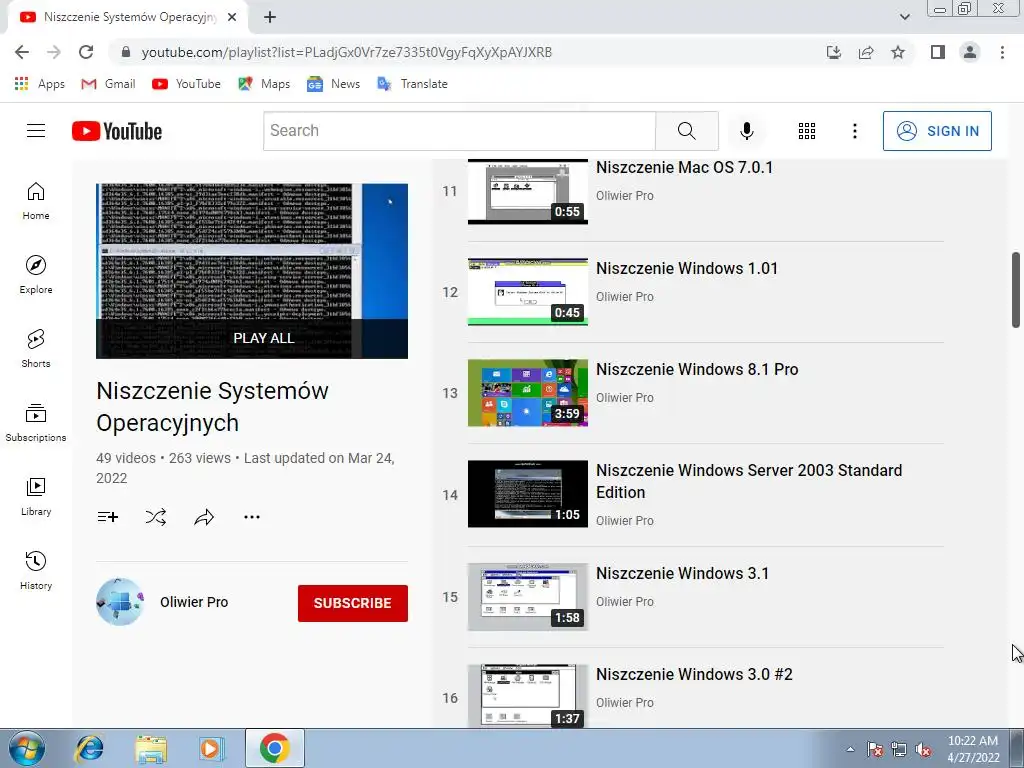The height and width of the screenshot is (768, 1024).
Task: Click the address bar URL
Action: click(347, 52)
